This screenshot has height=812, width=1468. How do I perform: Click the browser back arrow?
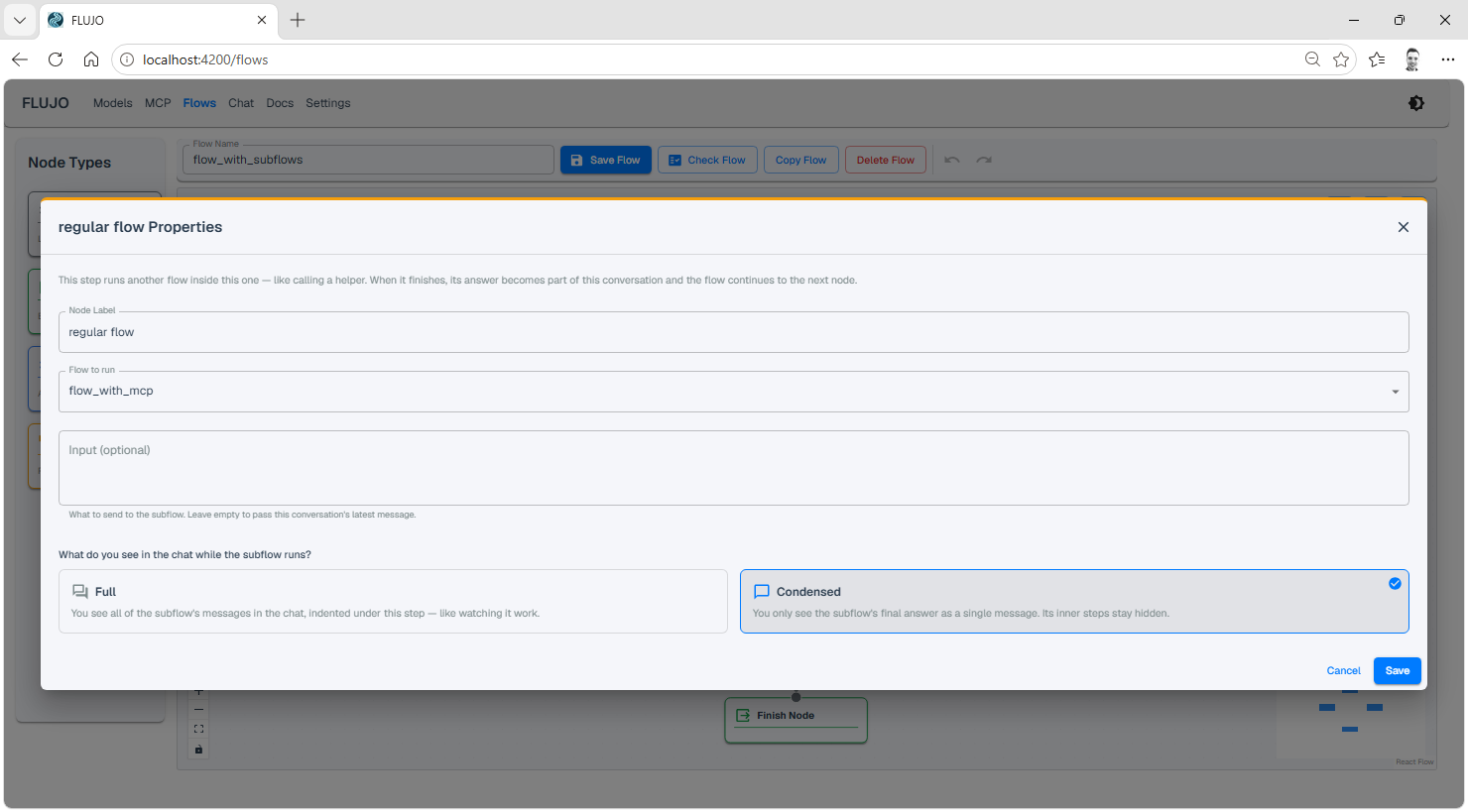pos(20,59)
